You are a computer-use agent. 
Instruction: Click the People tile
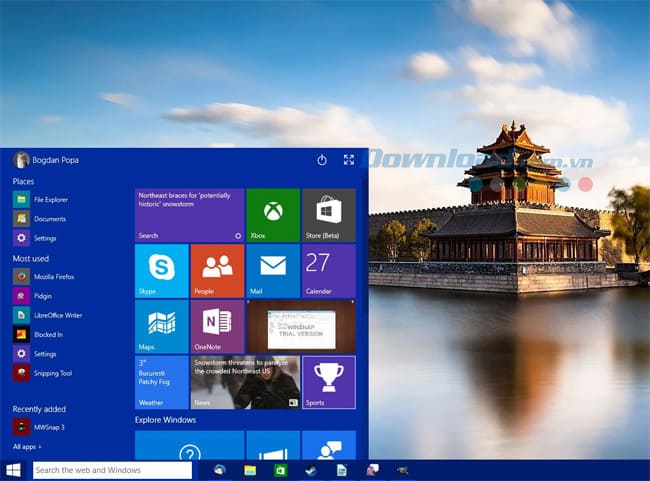click(217, 270)
